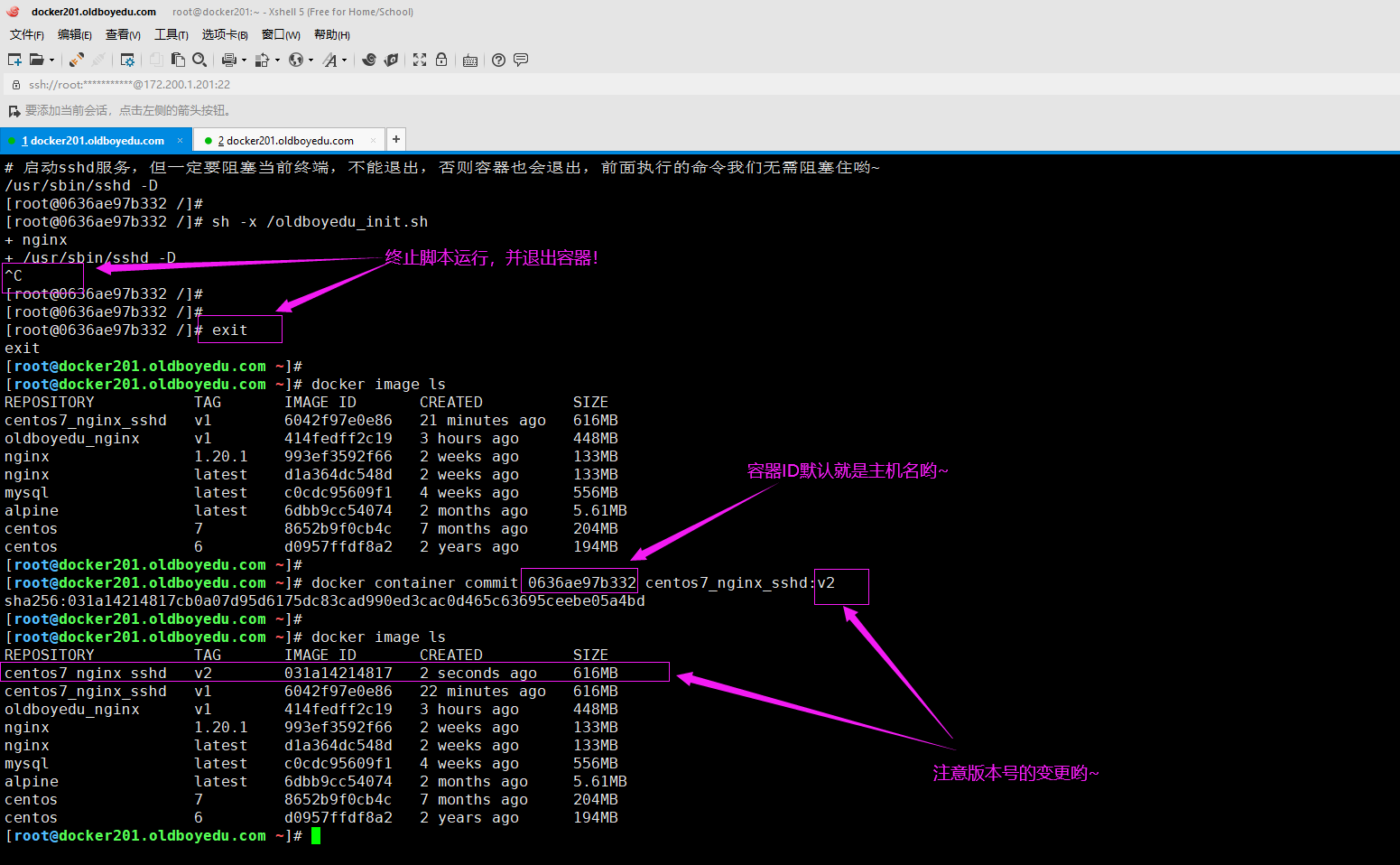
Task: Open Find with the magnifier icon
Action: (x=199, y=60)
